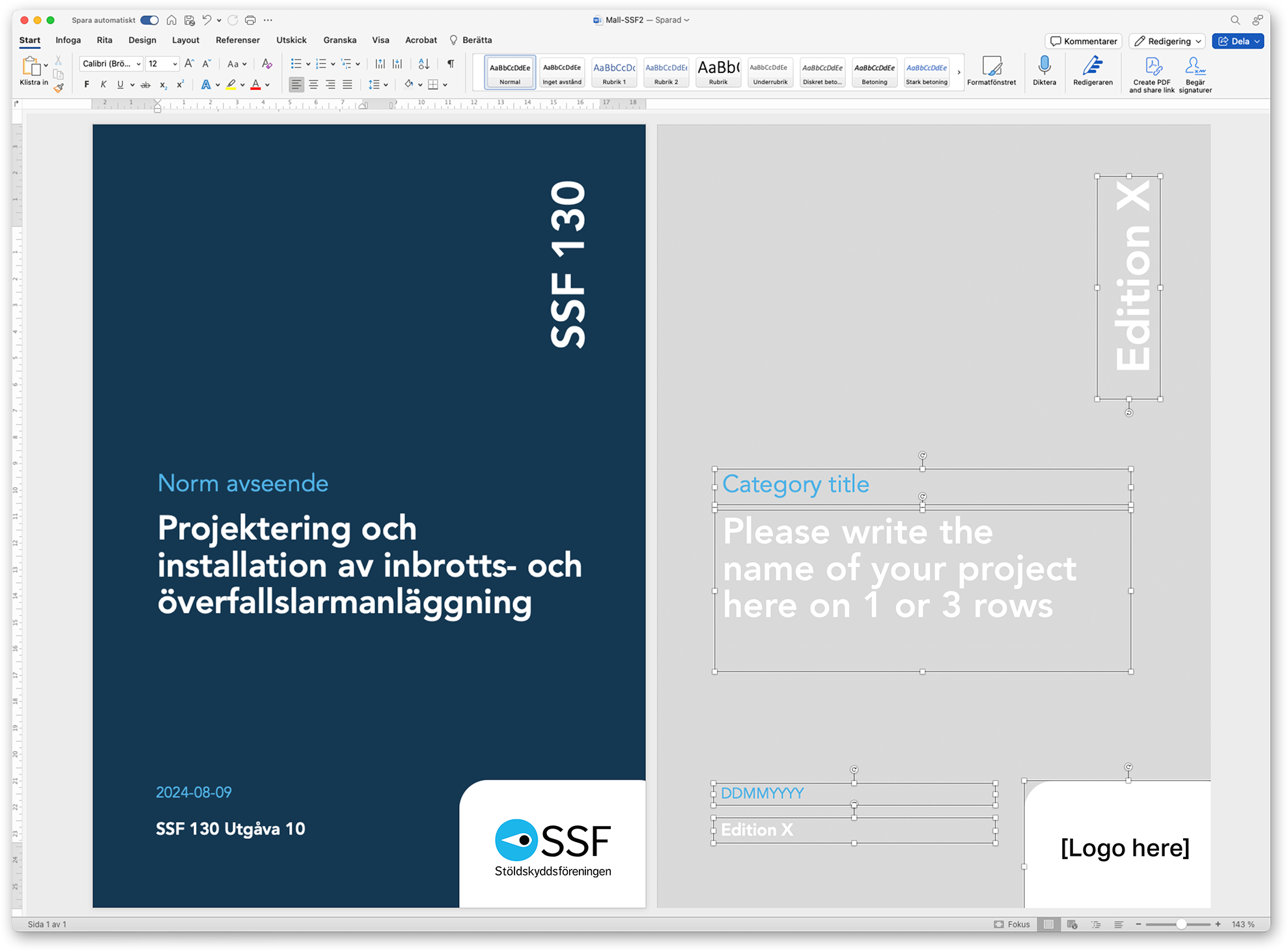
Task: Show paragraph marks with pilcrow icon
Action: click(451, 64)
